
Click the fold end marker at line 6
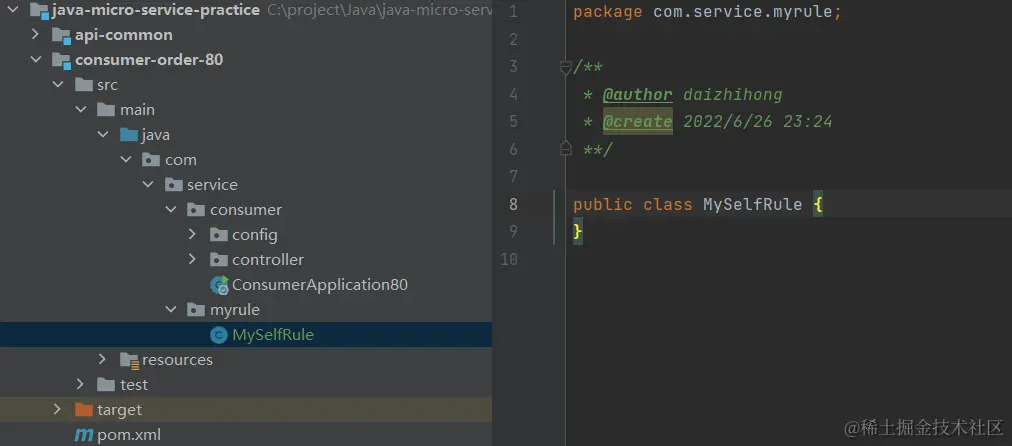click(565, 148)
